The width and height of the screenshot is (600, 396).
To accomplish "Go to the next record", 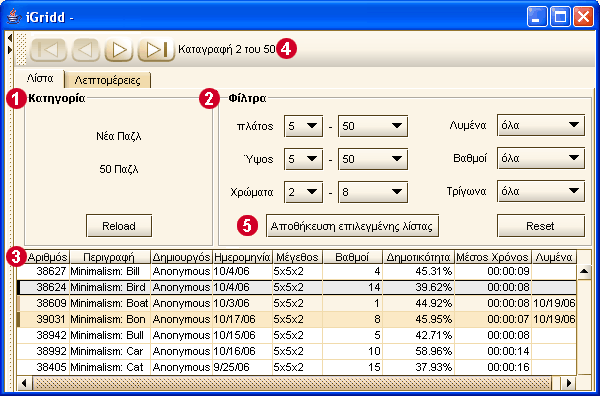I will point(119,50).
